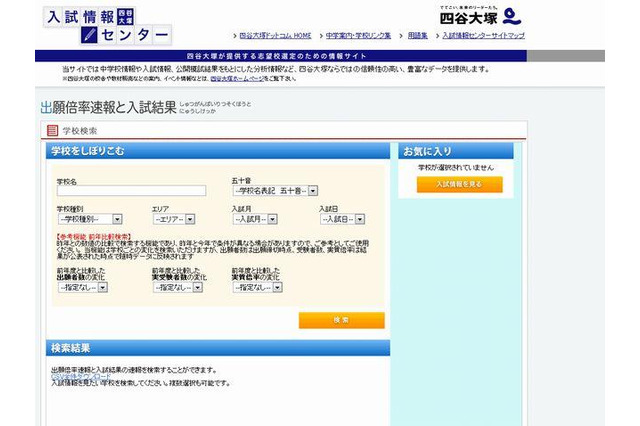
Task: Click the orange 検索 button
Action: (342, 320)
